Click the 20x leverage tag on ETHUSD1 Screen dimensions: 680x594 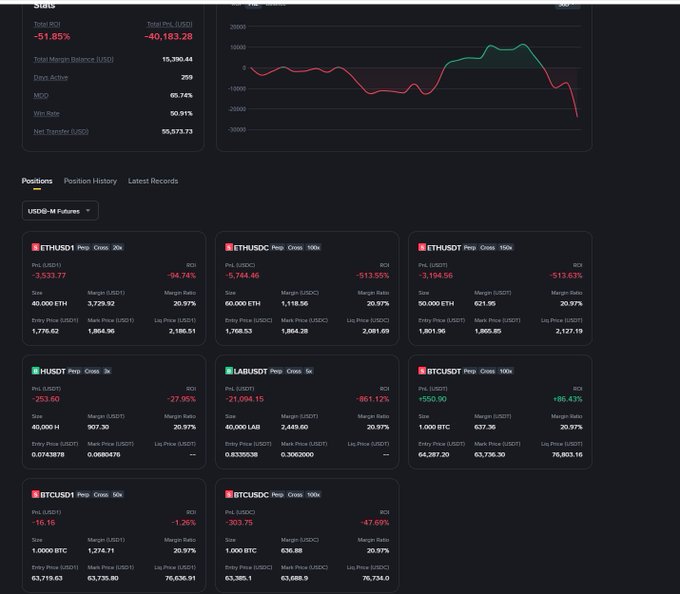118,248
